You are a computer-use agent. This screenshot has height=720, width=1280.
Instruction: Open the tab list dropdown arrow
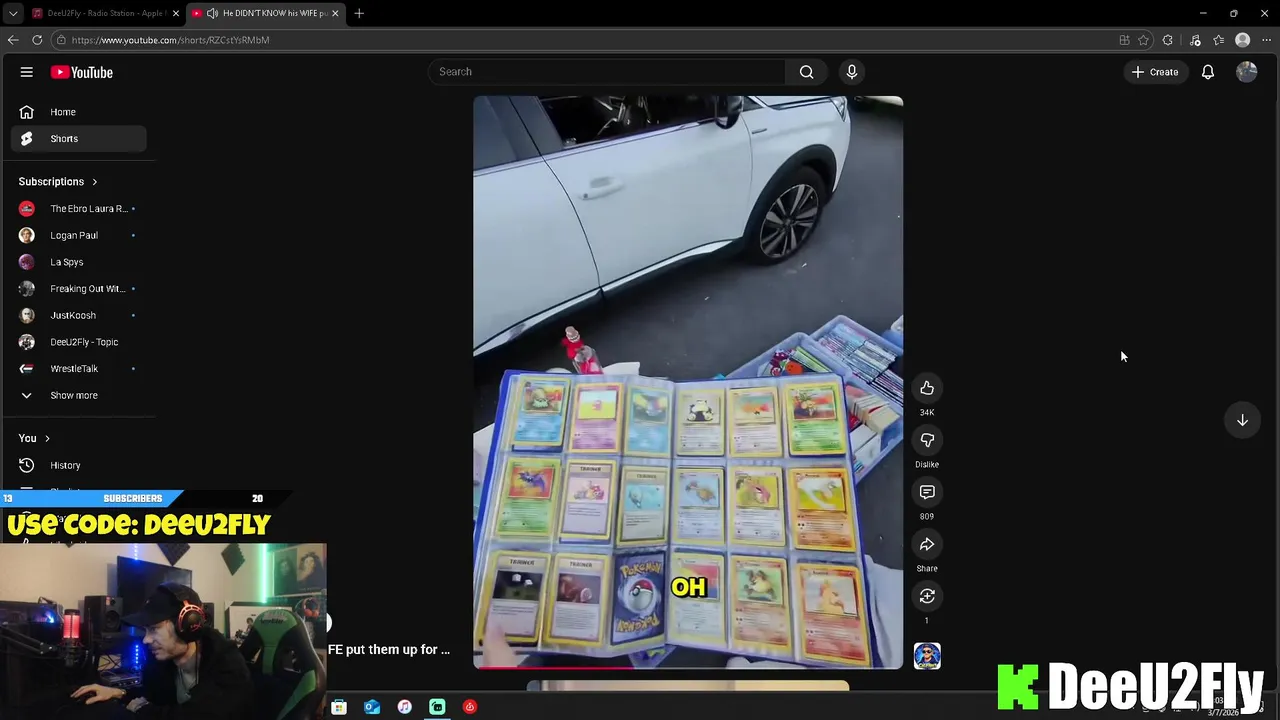[x=12, y=13]
